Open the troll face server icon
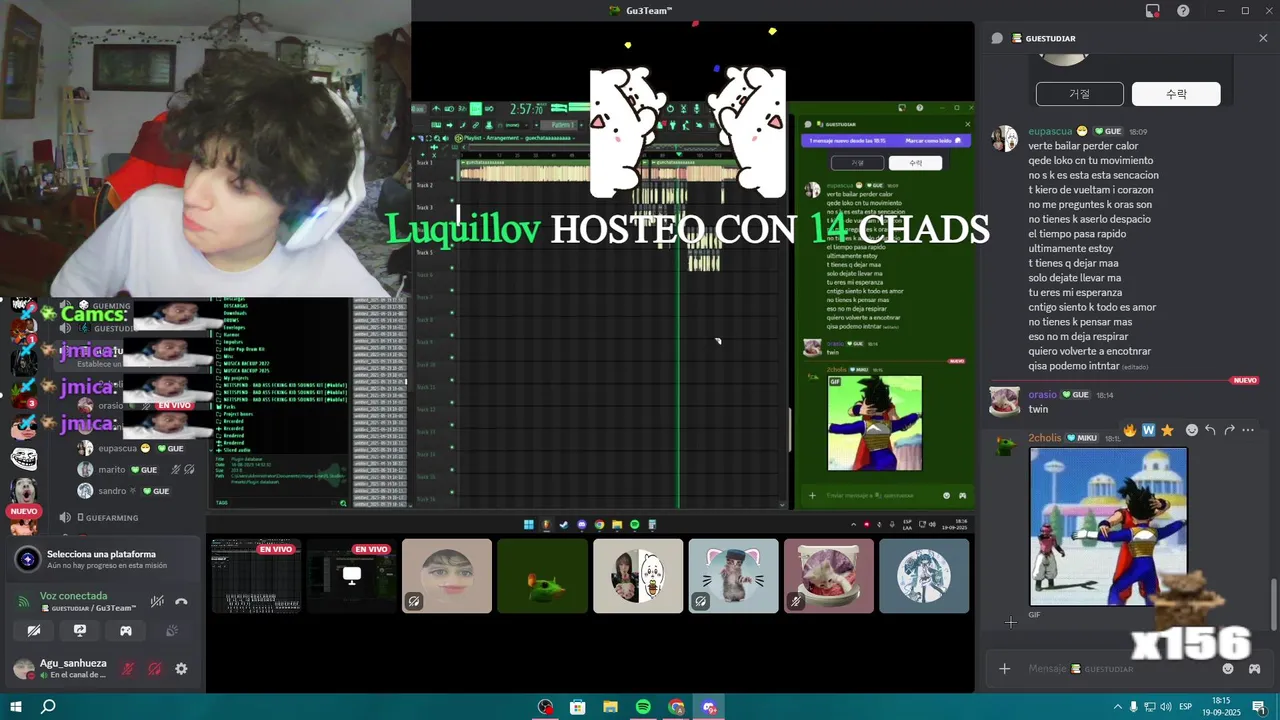 [x=23, y=458]
